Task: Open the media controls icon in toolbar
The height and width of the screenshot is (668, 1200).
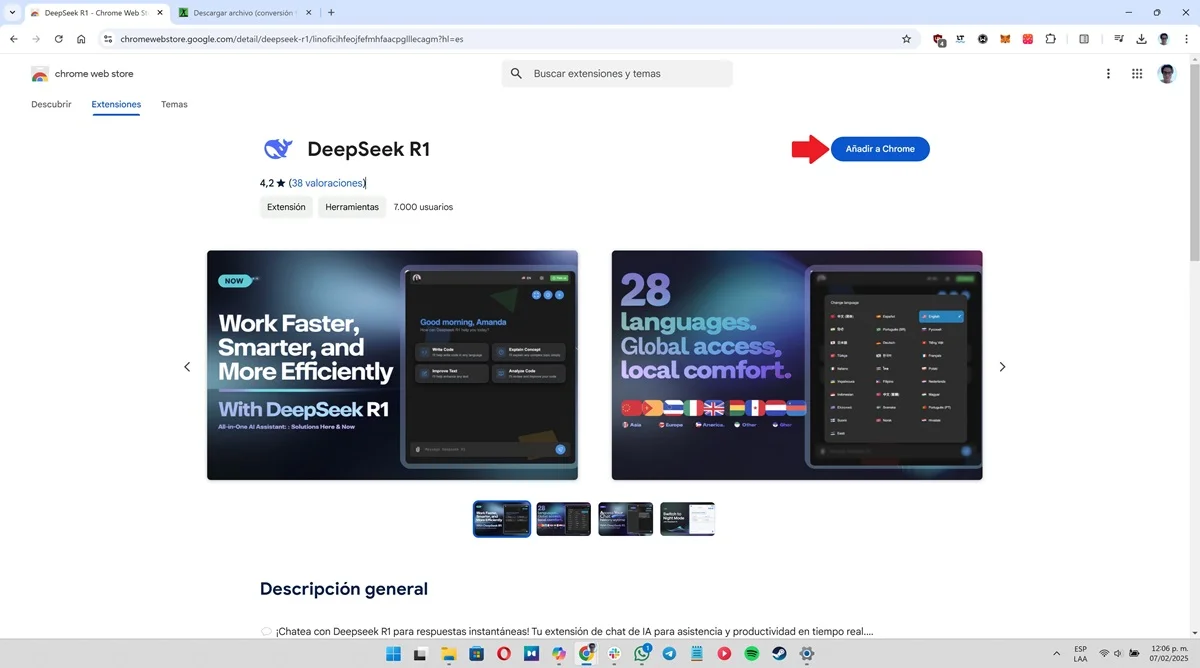Action: tap(1119, 38)
